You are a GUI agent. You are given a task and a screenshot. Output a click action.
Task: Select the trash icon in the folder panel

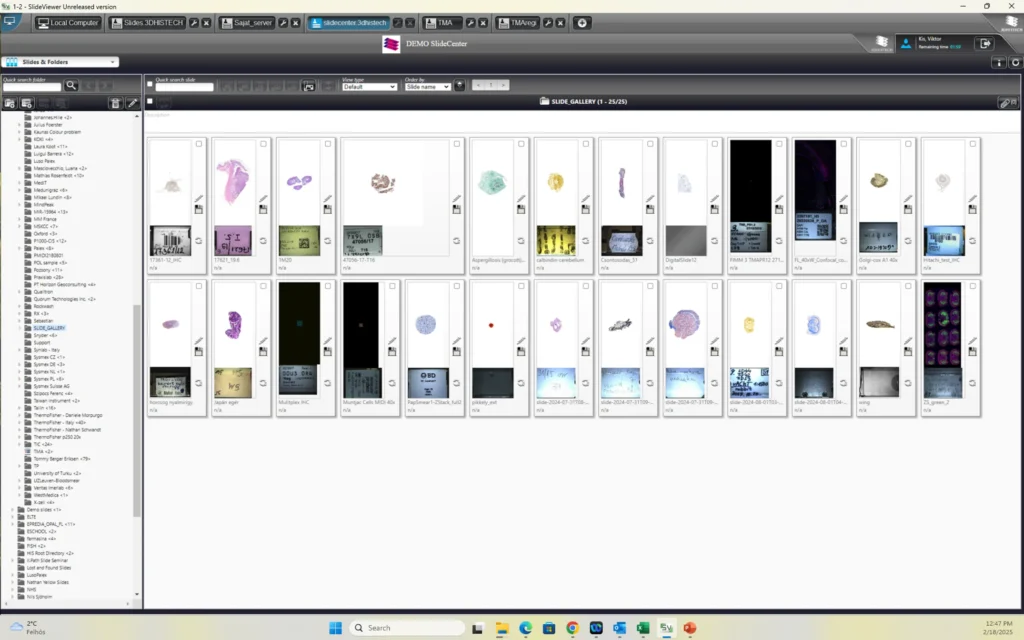click(x=116, y=103)
